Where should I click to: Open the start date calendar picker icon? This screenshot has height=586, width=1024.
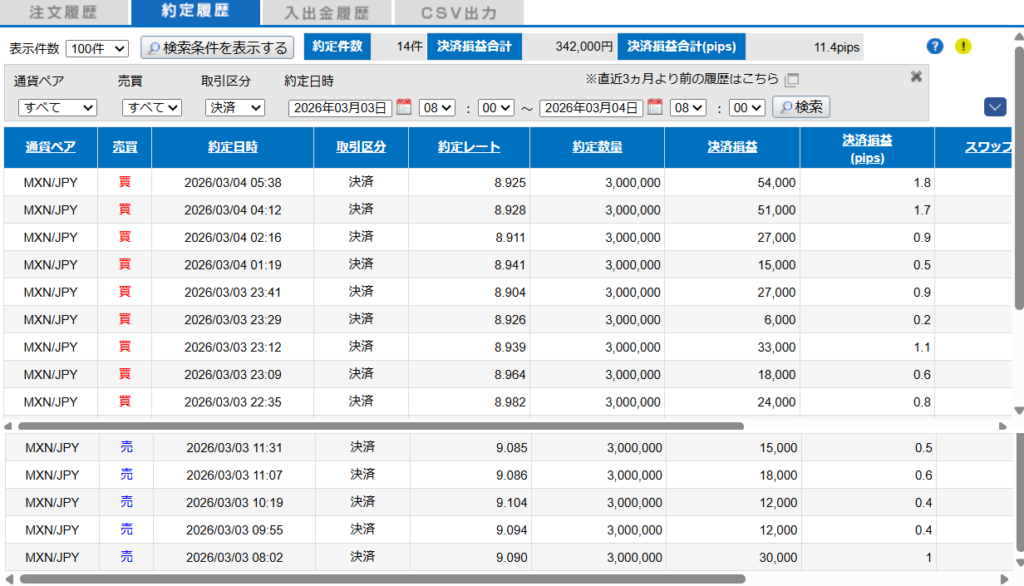coord(404,107)
